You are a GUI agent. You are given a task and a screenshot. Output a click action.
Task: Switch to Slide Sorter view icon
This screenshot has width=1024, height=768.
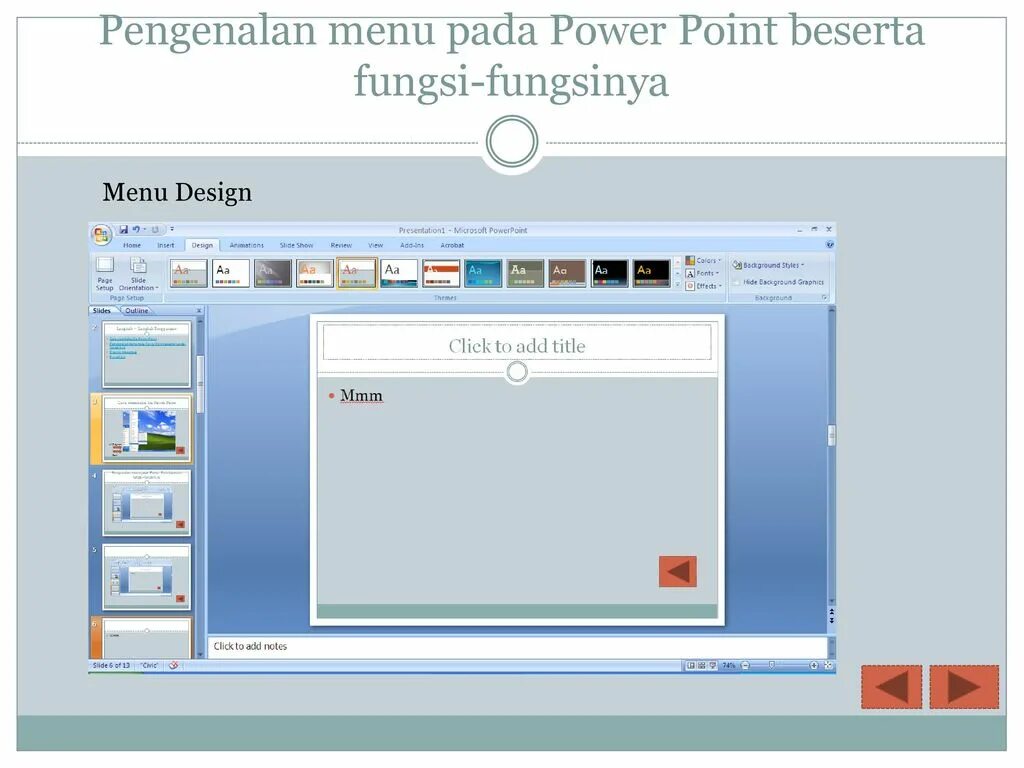point(701,665)
